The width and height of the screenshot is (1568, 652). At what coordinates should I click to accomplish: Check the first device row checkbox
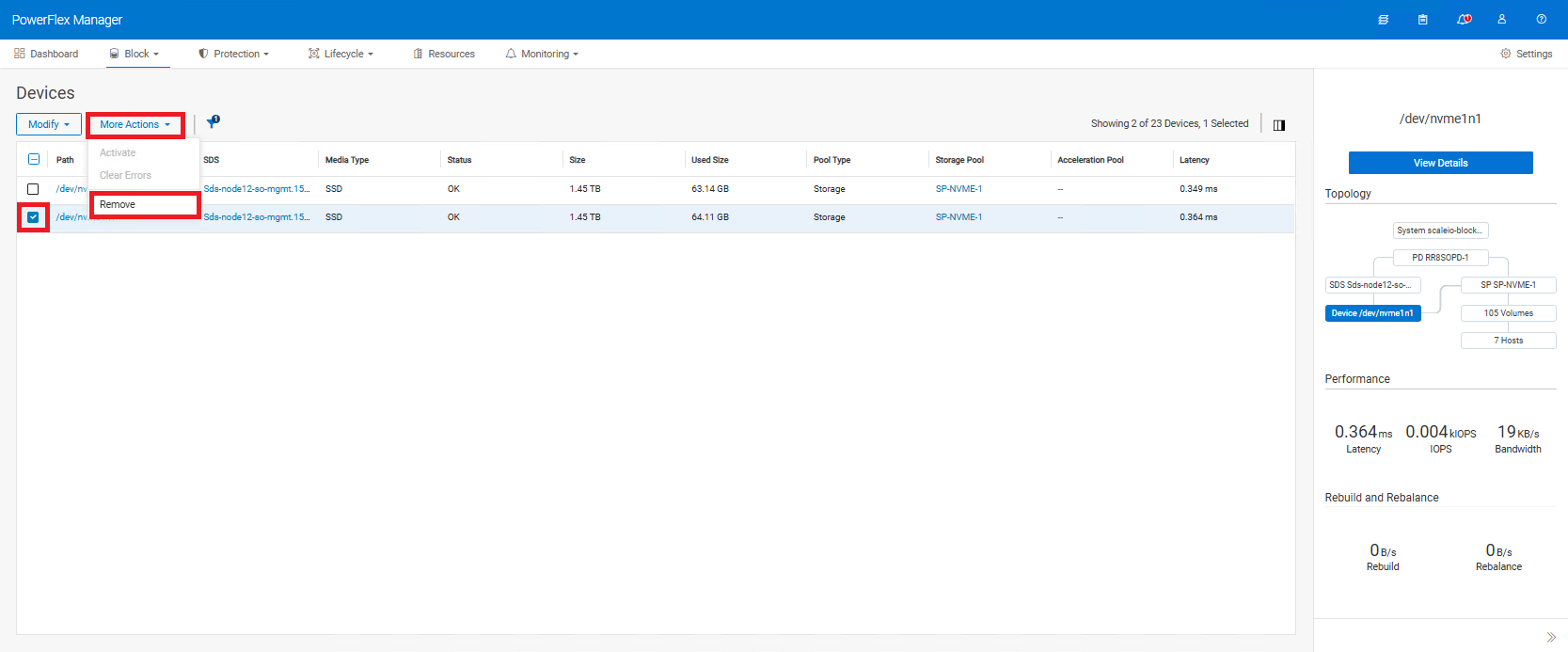[x=33, y=189]
